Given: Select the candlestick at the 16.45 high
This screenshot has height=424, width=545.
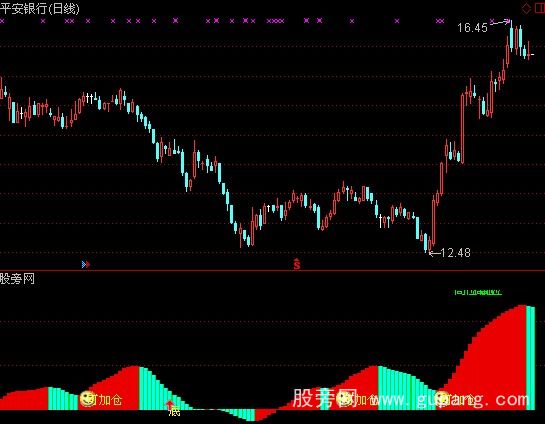Looking at the screenshot, I should coord(512,34).
